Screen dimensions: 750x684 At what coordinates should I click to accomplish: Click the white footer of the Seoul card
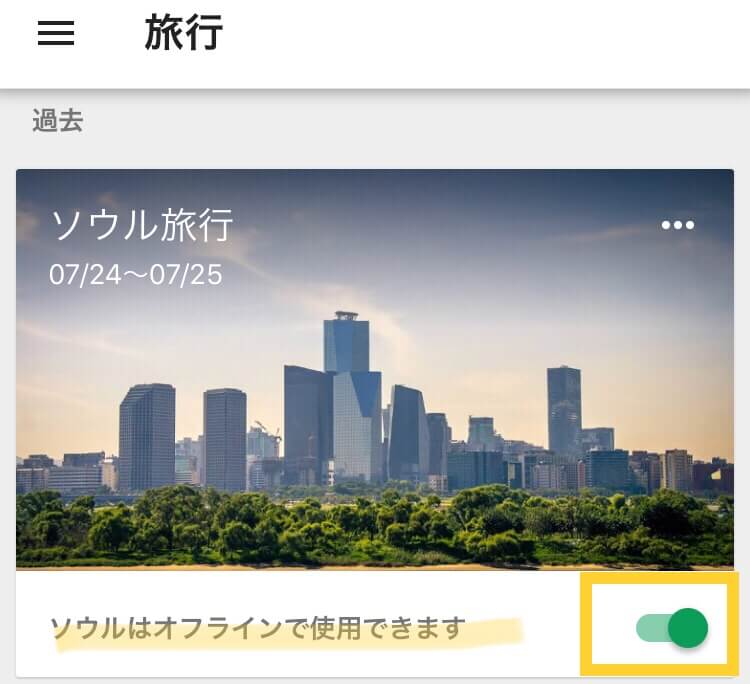[x=375, y=623]
